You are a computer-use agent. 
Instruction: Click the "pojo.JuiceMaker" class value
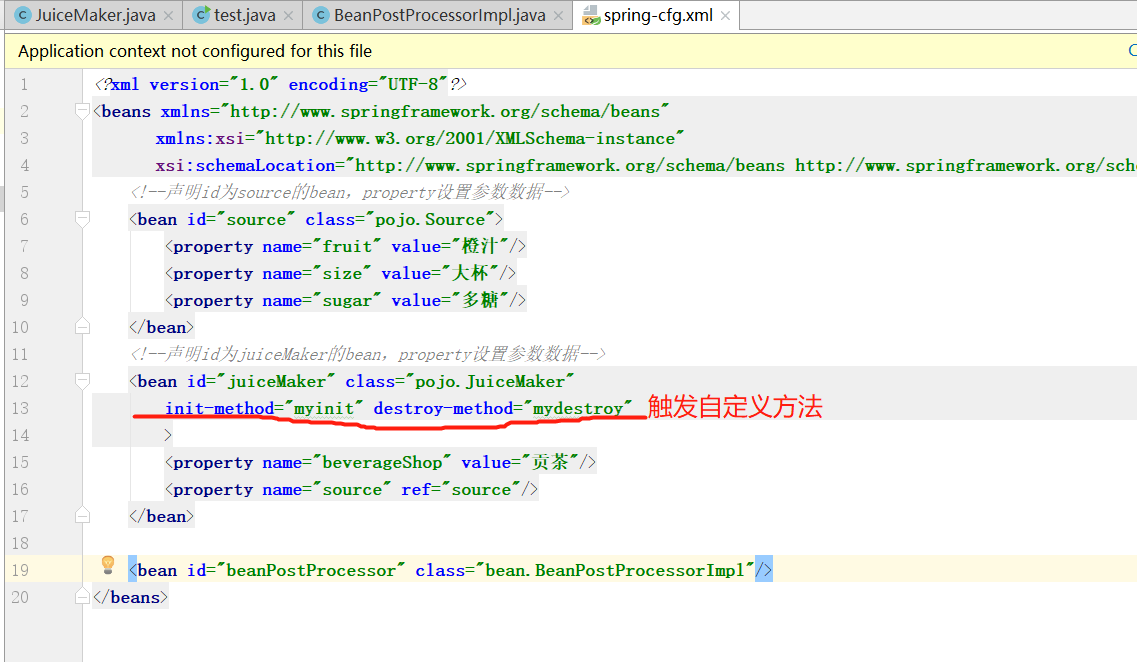click(x=490, y=381)
